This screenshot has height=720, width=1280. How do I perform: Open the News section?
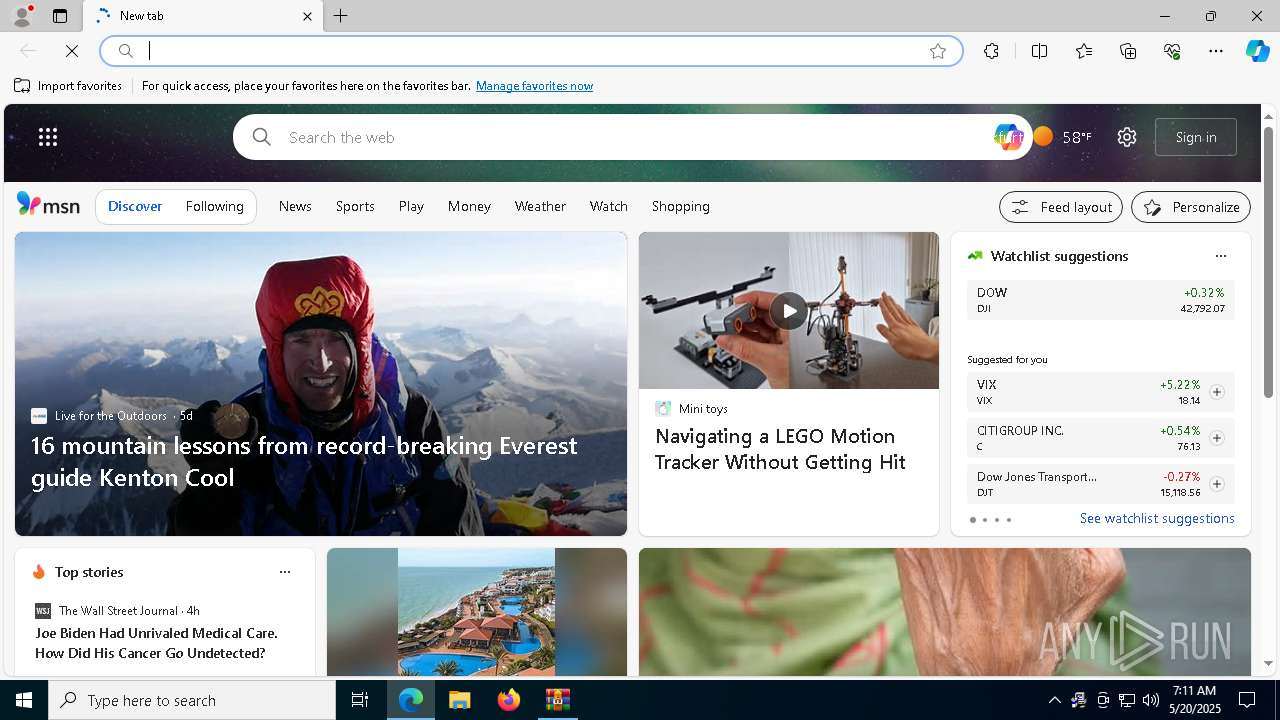pyautogui.click(x=295, y=206)
